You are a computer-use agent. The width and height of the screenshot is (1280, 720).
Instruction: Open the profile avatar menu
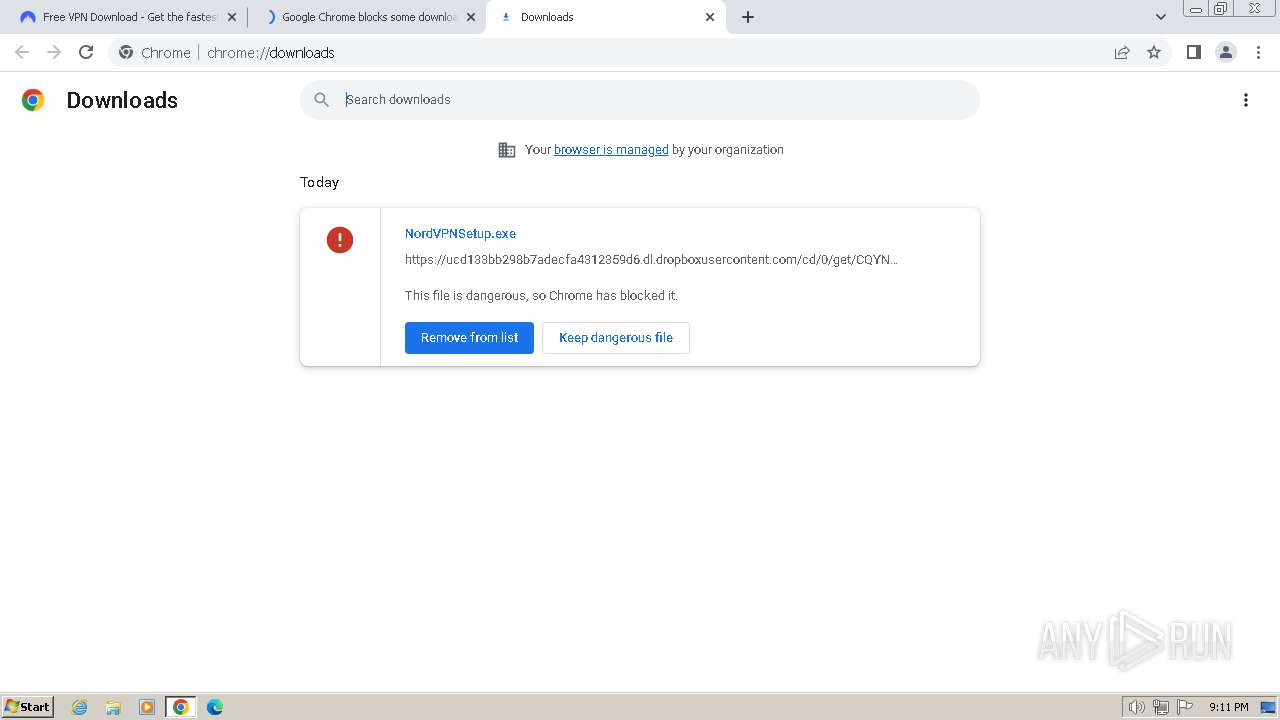click(1226, 52)
